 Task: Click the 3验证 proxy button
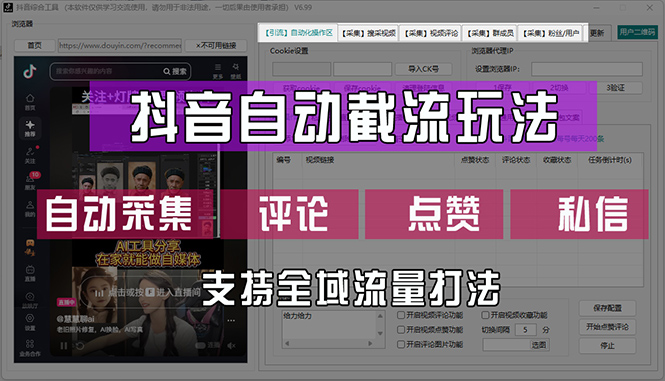615,88
